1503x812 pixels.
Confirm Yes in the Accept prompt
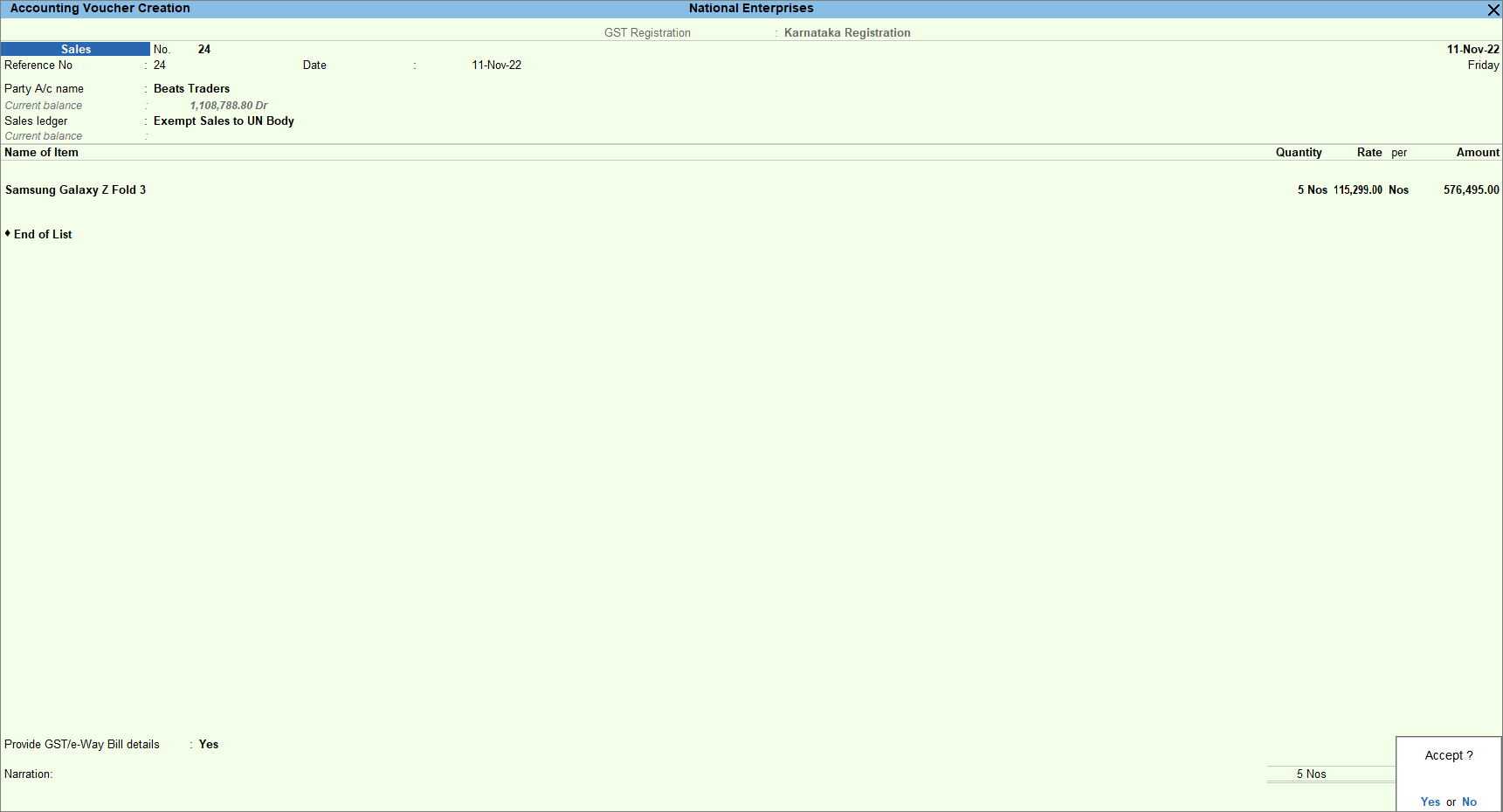(x=1431, y=802)
